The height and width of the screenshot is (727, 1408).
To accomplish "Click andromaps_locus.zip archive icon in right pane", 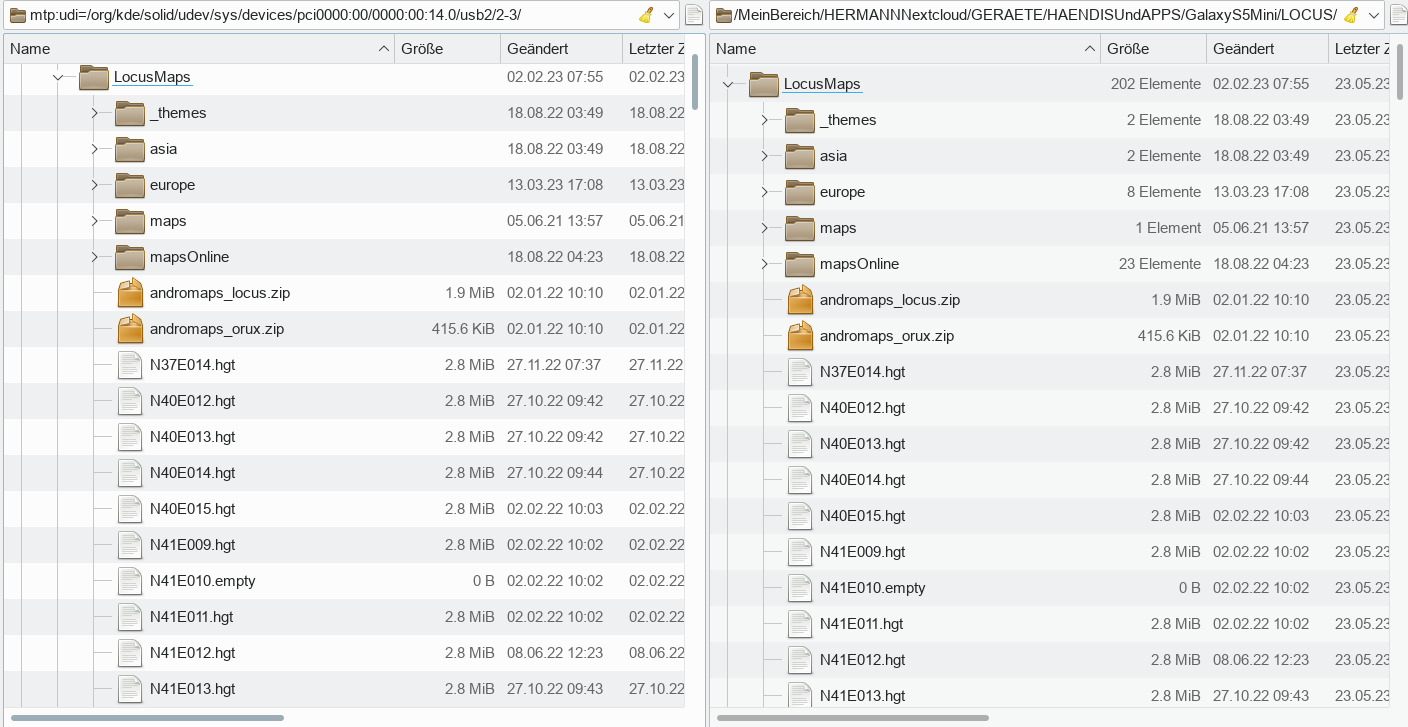I will click(800, 300).
